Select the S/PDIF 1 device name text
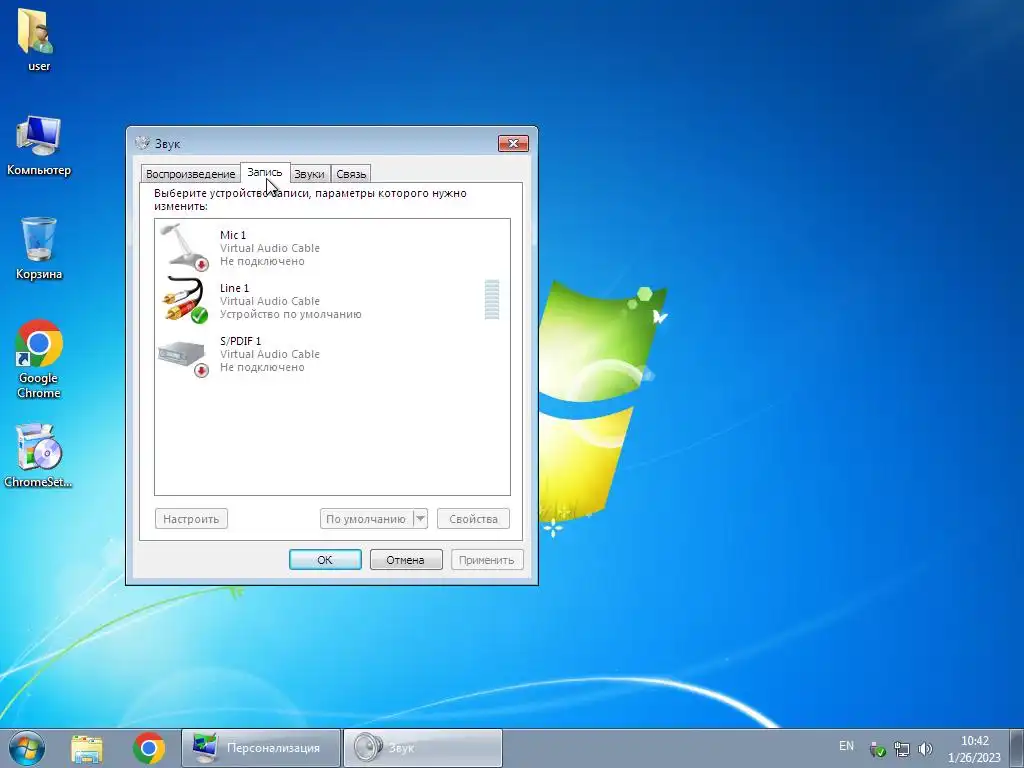Screen dimensions: 1024x768 240,341
